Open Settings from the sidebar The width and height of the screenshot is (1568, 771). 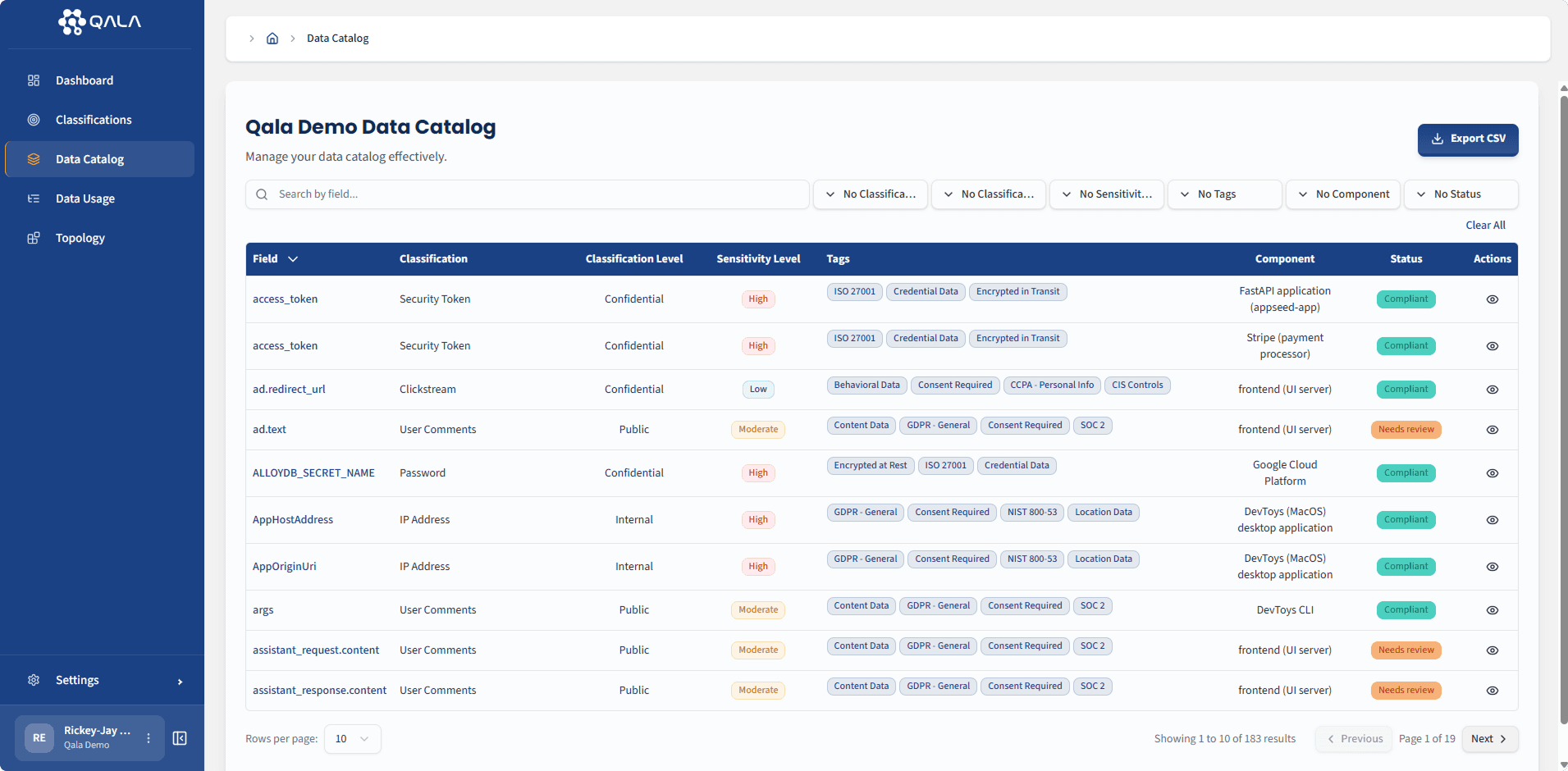(76, 680)
